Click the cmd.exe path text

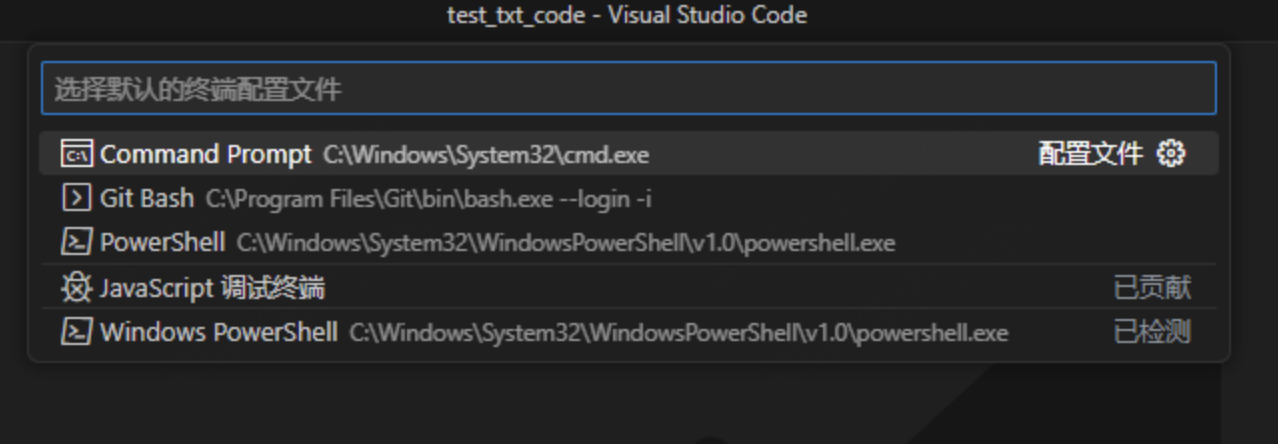486,155
